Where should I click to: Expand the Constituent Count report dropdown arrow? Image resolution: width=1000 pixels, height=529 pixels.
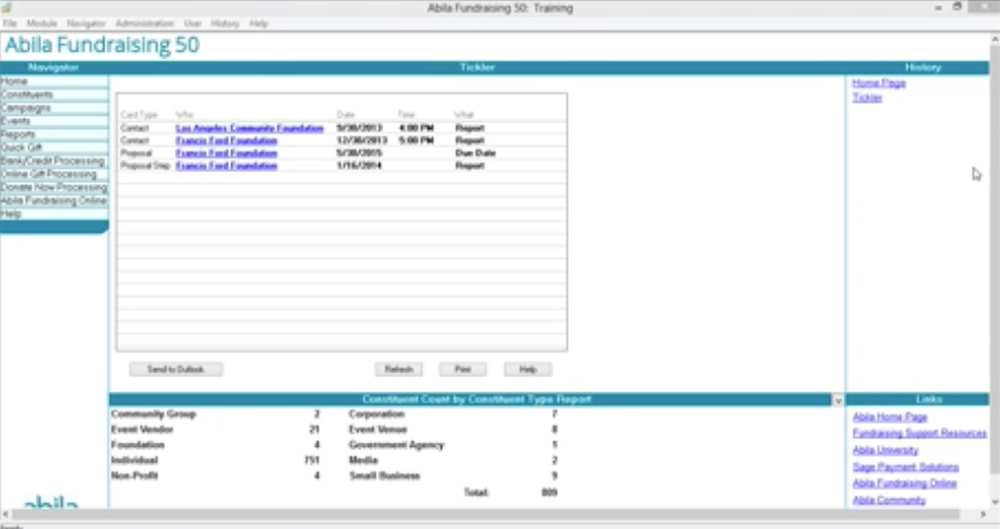[838, 400]
